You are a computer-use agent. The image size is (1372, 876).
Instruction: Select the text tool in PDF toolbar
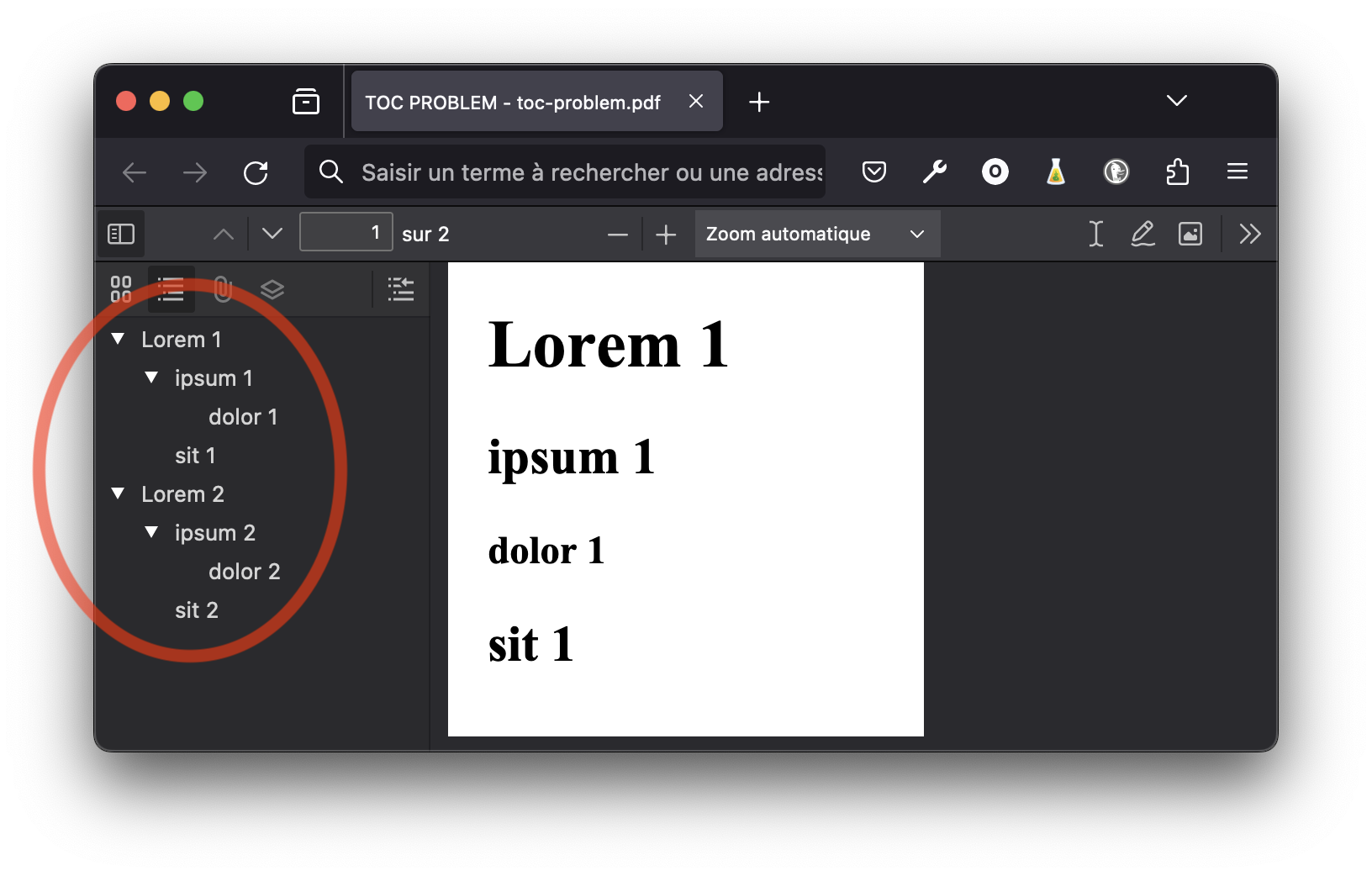[1095, 234]
